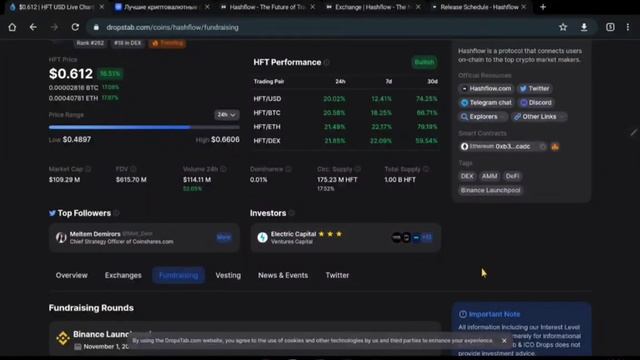Click the info icon beside Circ. Supply

click(358, 169)
